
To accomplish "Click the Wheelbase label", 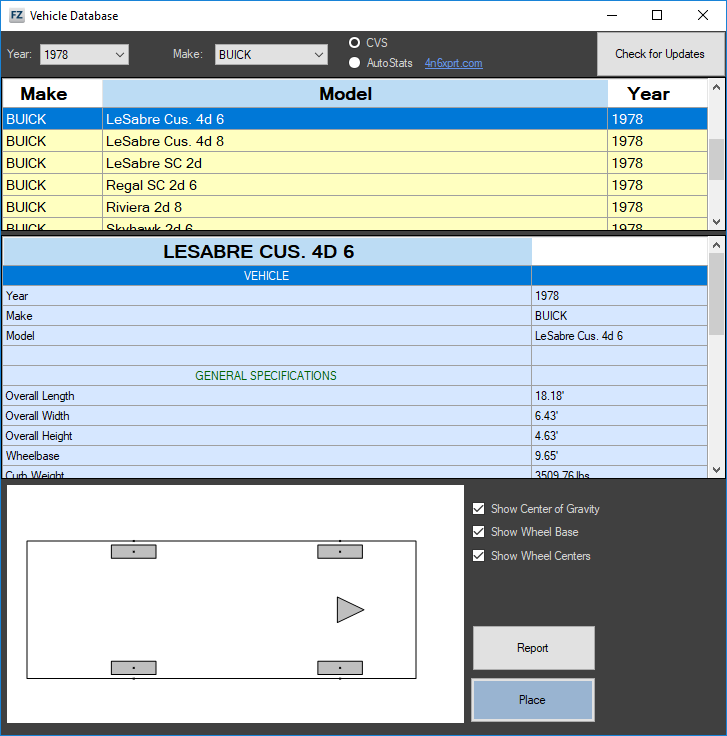I will coord(32,456).
